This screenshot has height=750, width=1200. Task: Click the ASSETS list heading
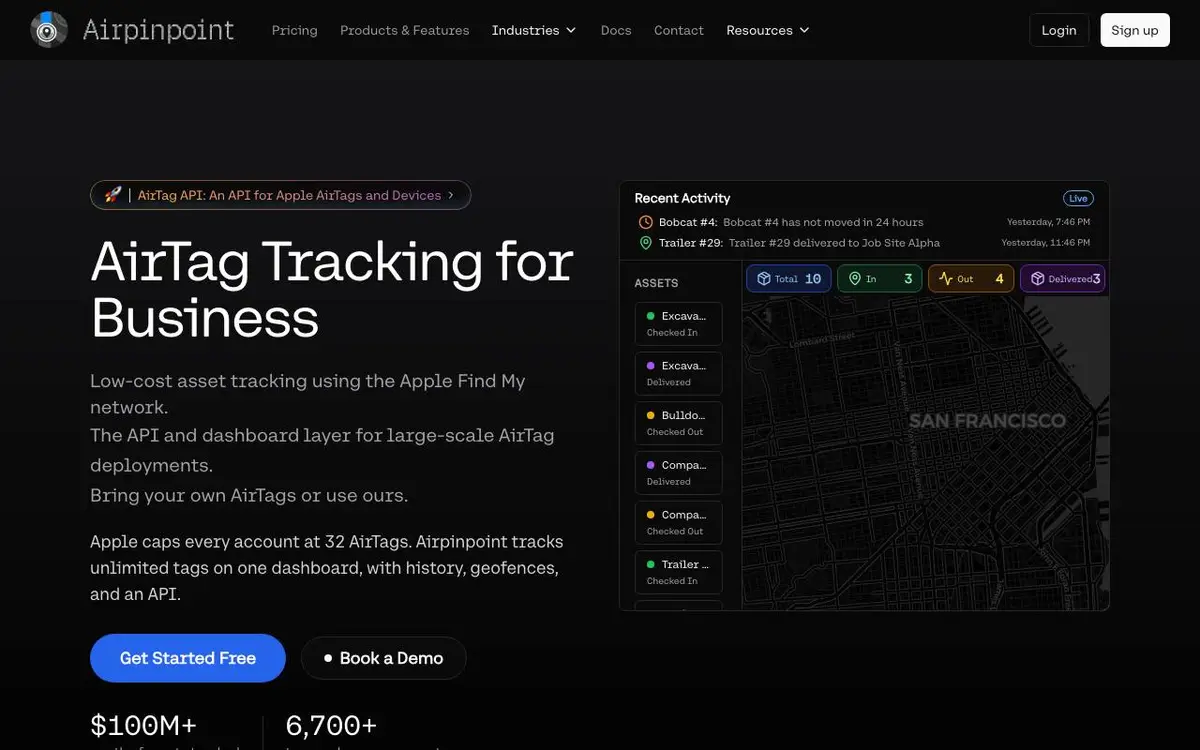click(656, 283)
